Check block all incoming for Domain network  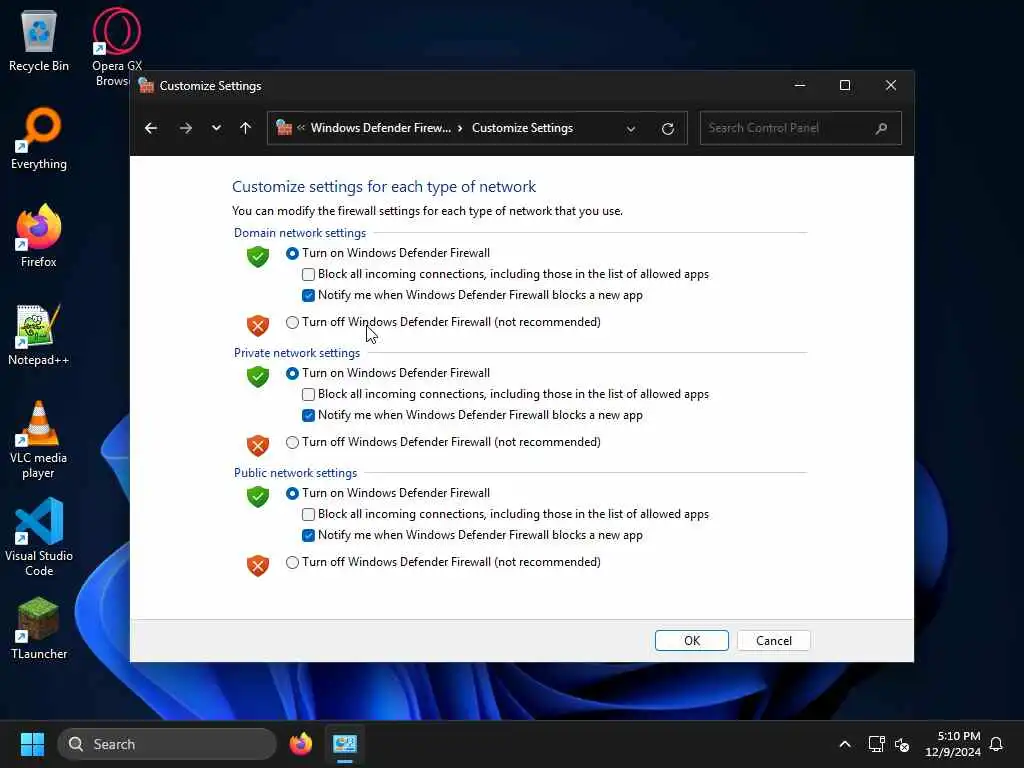308,274
